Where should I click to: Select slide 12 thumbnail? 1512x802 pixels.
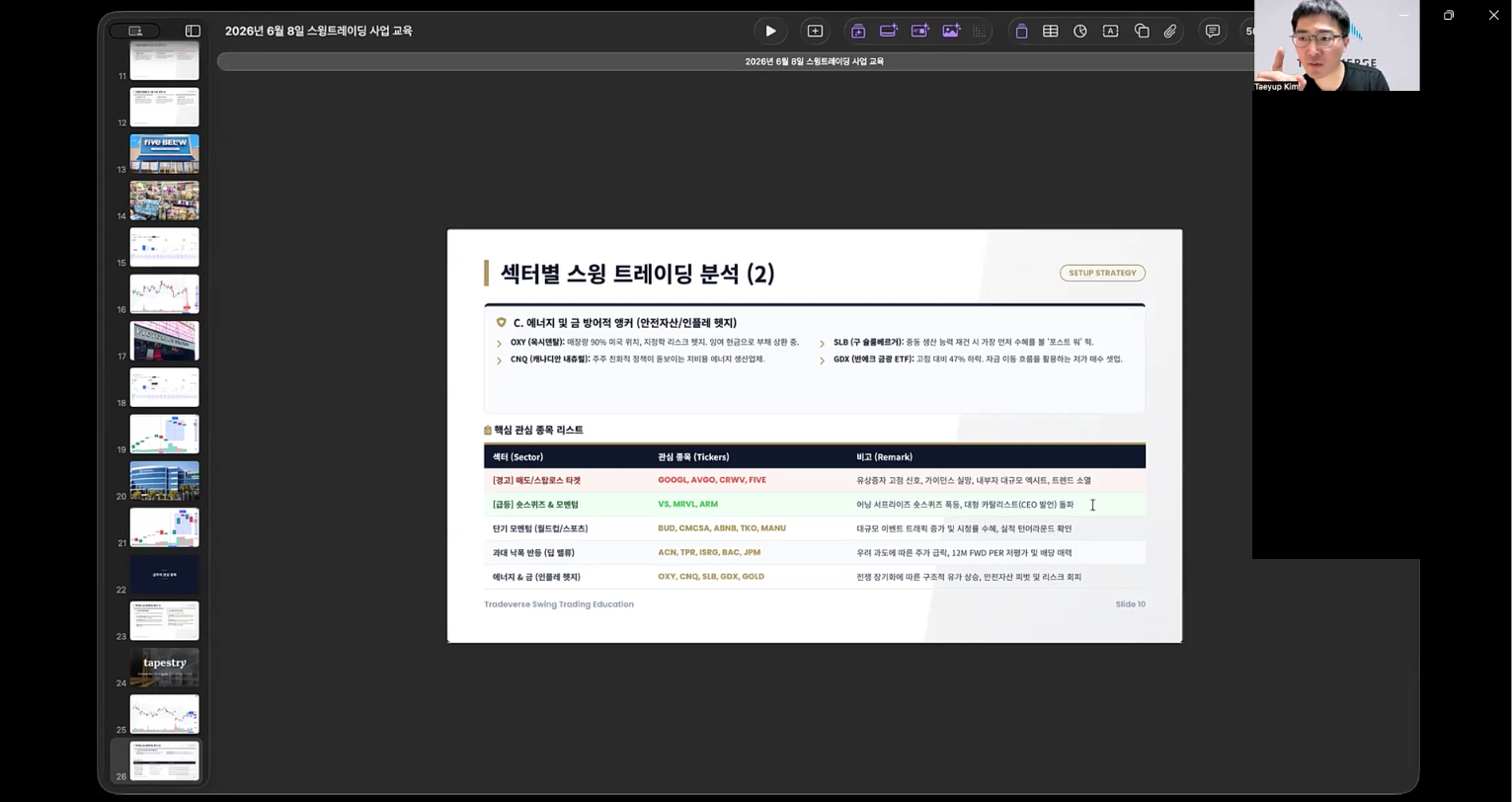(x=164, y=107)
